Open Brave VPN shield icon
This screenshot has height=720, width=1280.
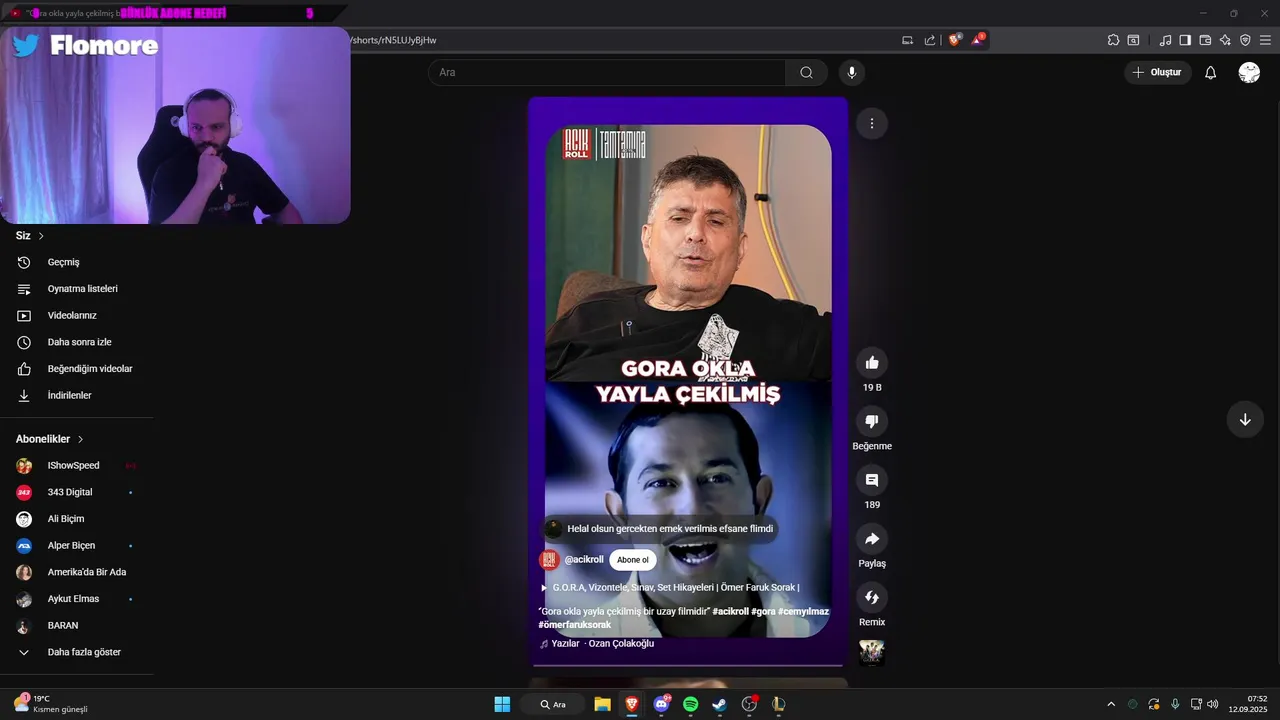[1245, 40]
